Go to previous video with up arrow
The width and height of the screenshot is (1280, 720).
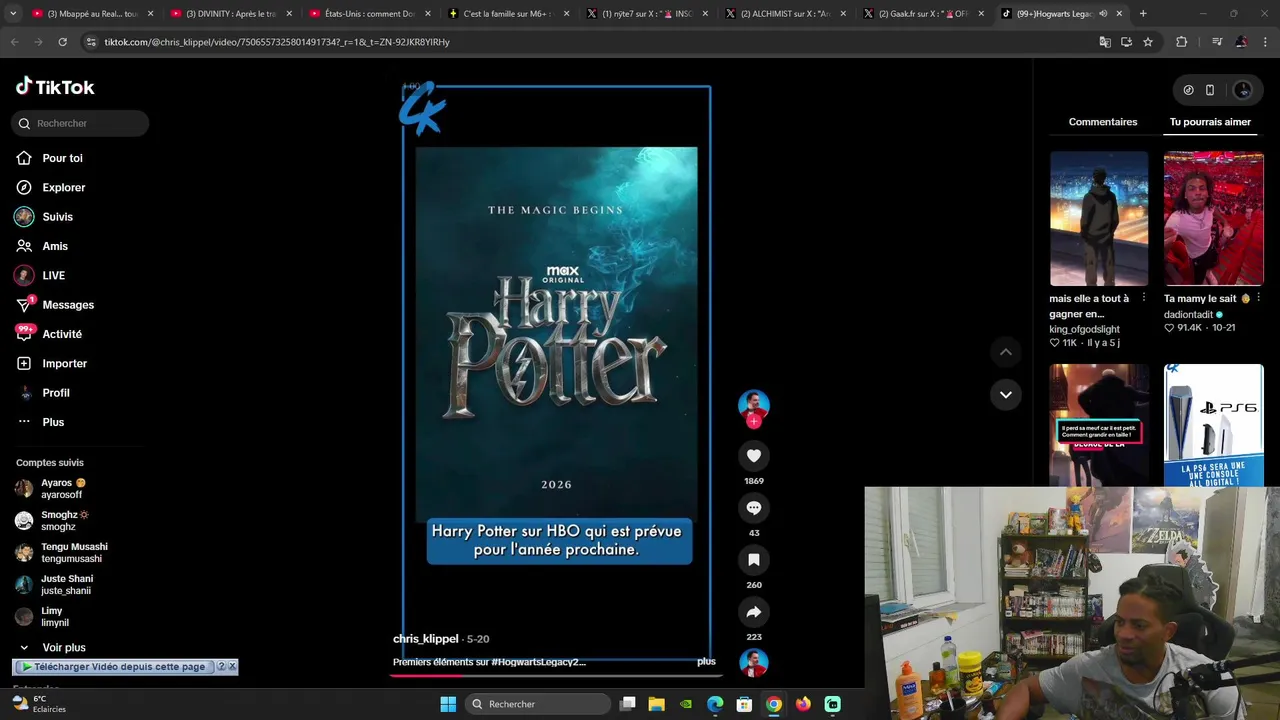1006,352
